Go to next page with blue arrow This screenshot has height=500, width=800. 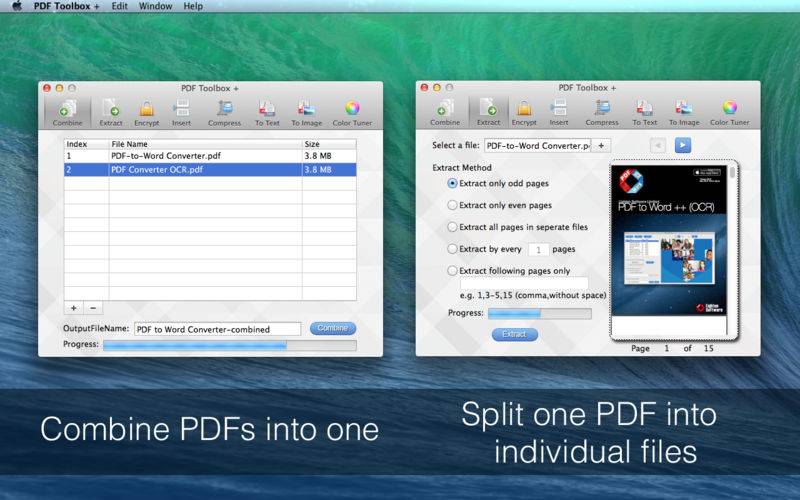click(x=683, y=145)
